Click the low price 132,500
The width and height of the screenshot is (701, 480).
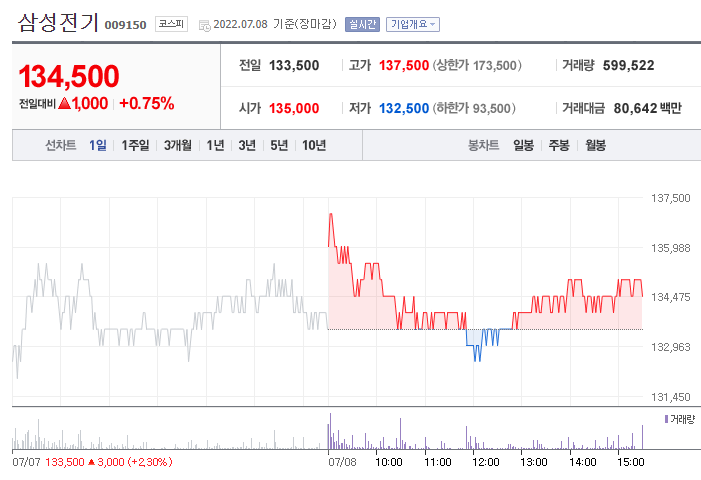point(404,108)
